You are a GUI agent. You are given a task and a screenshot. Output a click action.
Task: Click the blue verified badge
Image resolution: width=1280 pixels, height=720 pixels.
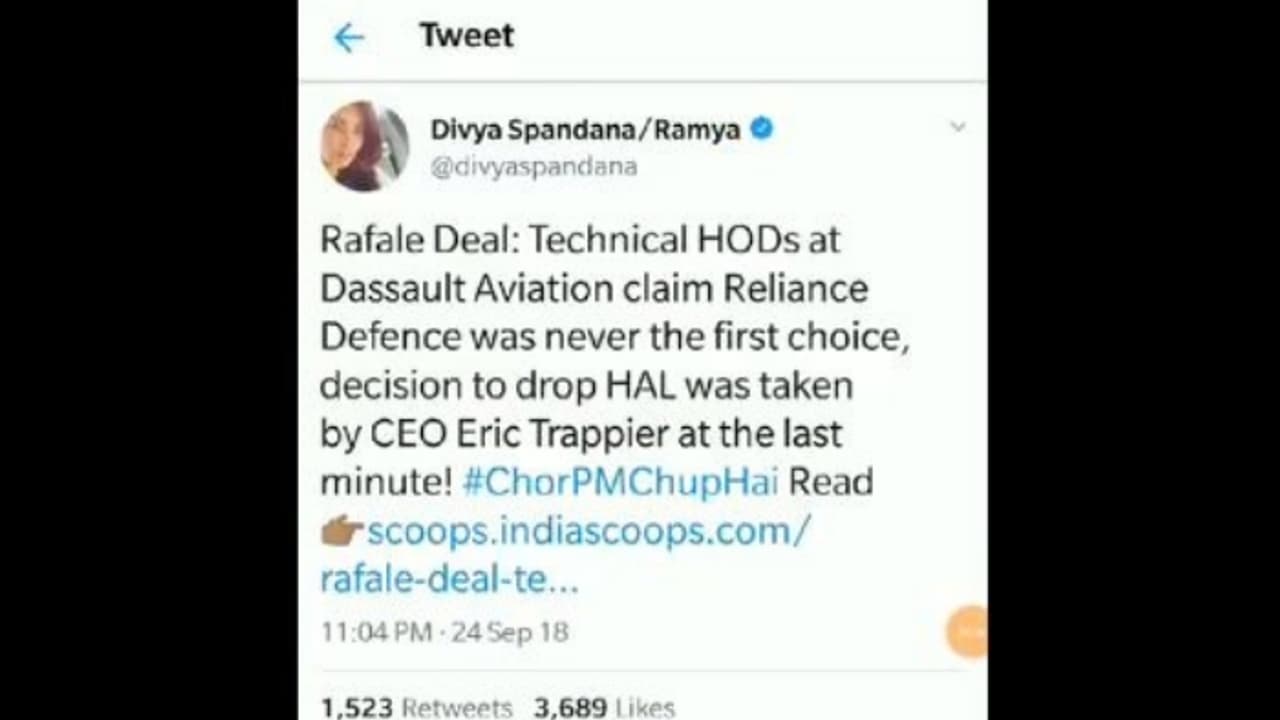pos(762,129)
